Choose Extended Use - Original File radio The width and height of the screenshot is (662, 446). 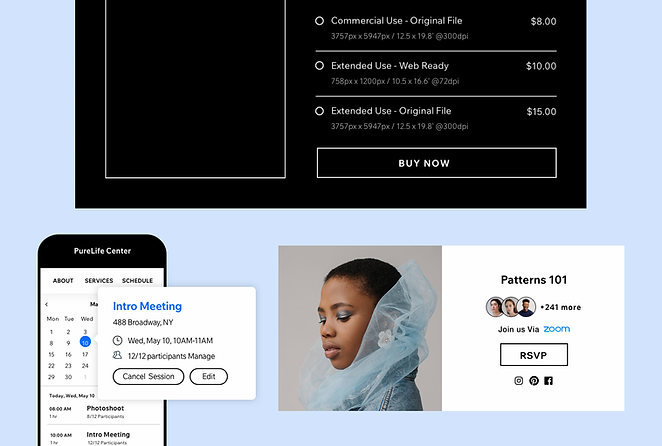pos(320,111)
